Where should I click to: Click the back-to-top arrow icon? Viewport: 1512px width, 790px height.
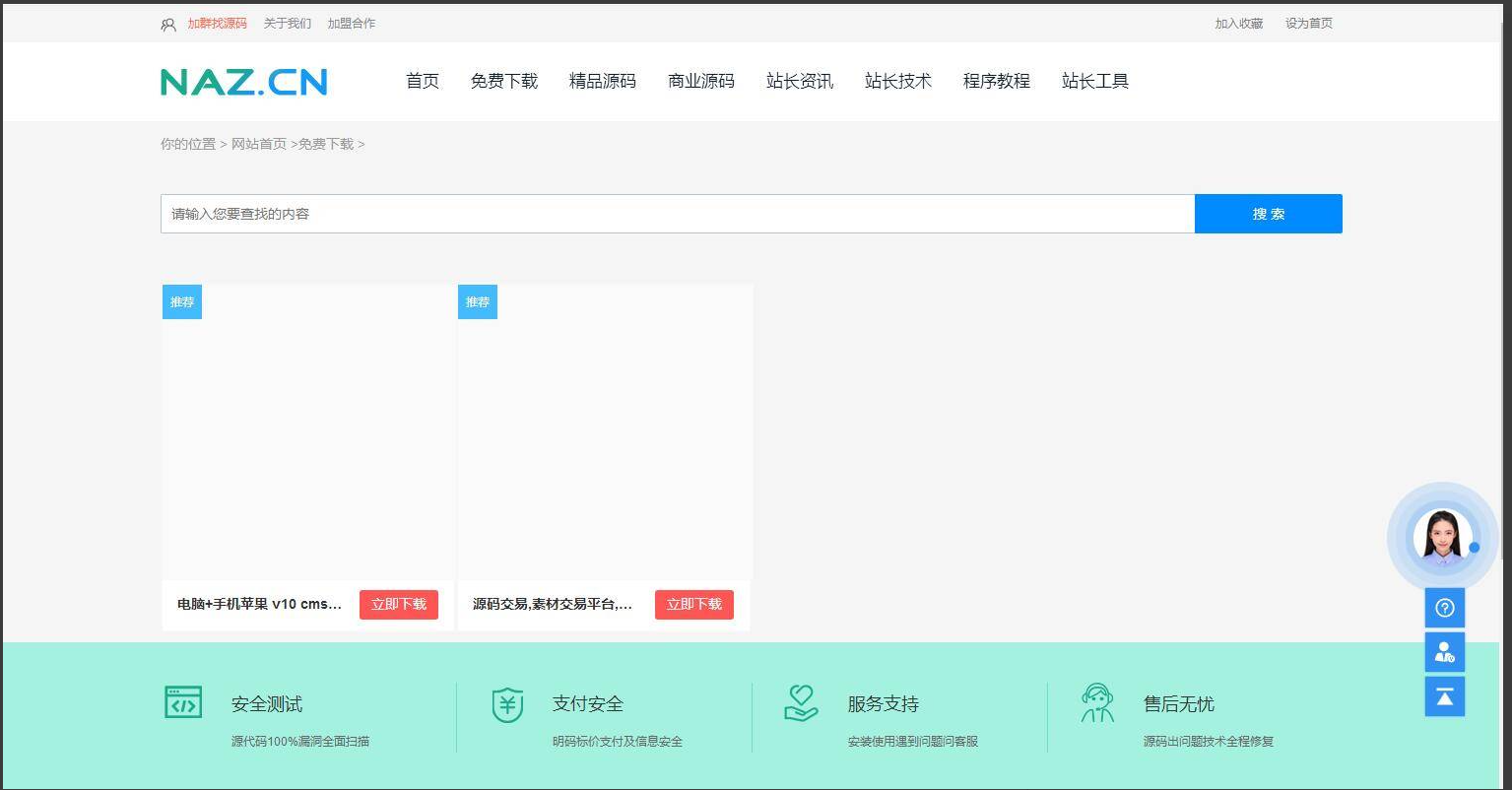tap(1444, 696)
